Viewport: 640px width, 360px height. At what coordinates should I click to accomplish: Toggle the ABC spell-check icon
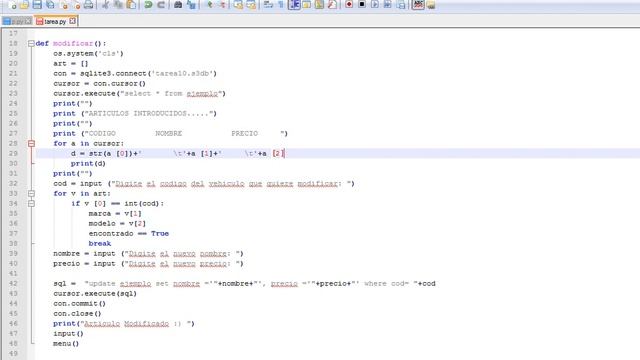418,5
